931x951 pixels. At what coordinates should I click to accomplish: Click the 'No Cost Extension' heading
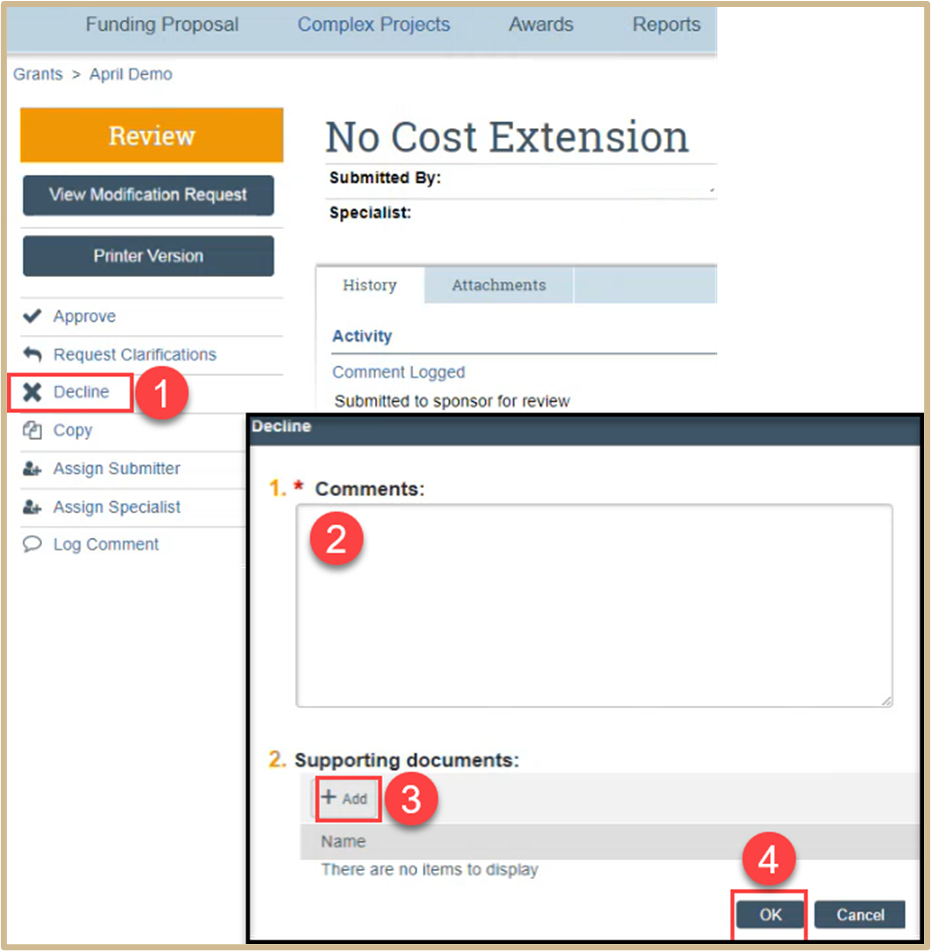coord(507,137)
